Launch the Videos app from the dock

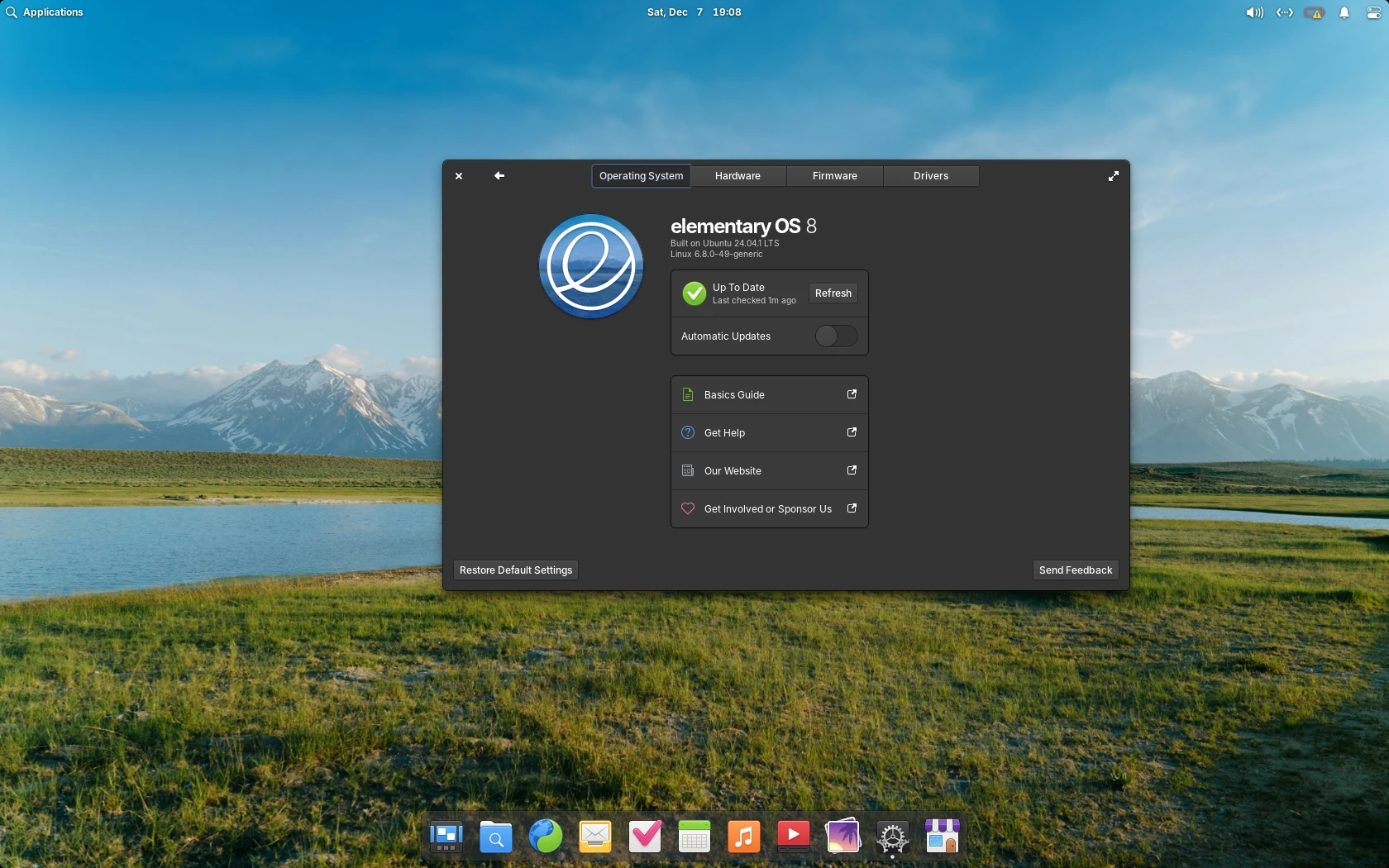(x=793, y=837)
